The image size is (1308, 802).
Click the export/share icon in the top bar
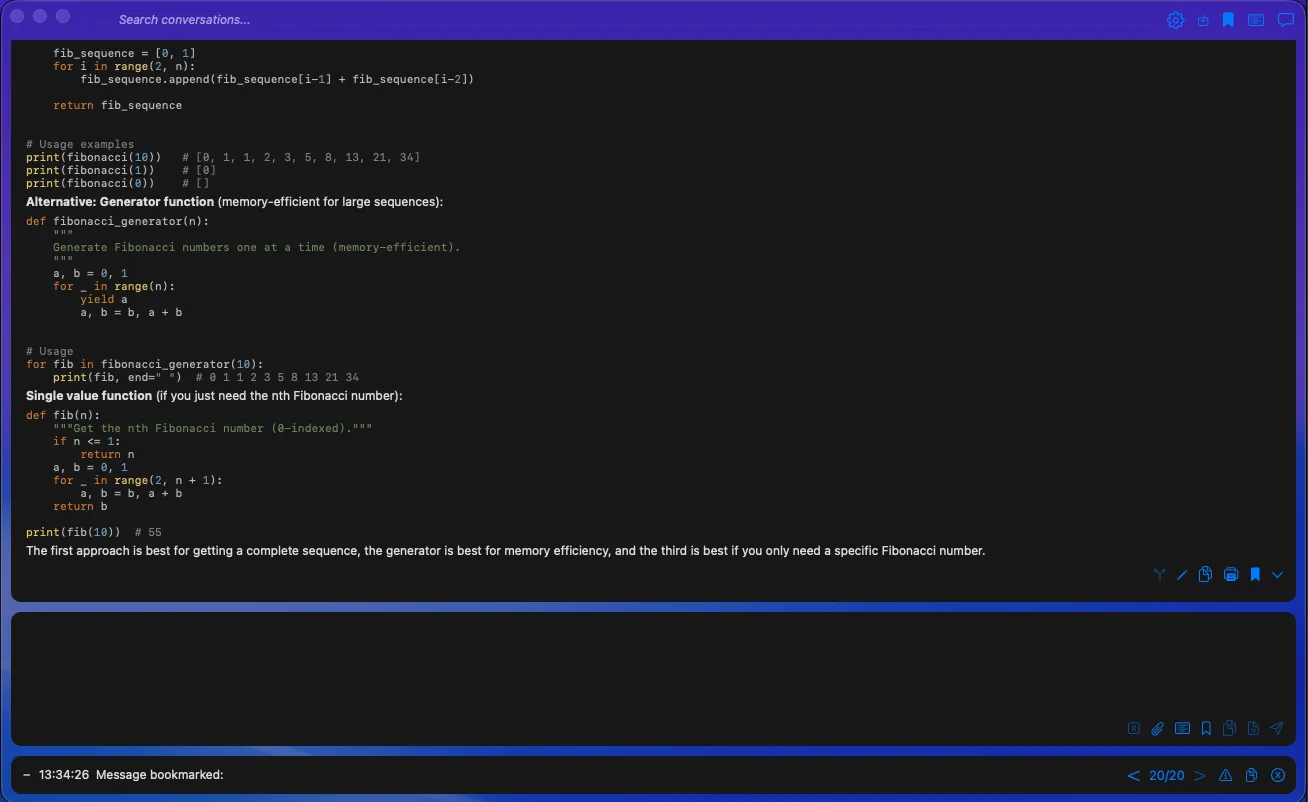point(1203,19)
